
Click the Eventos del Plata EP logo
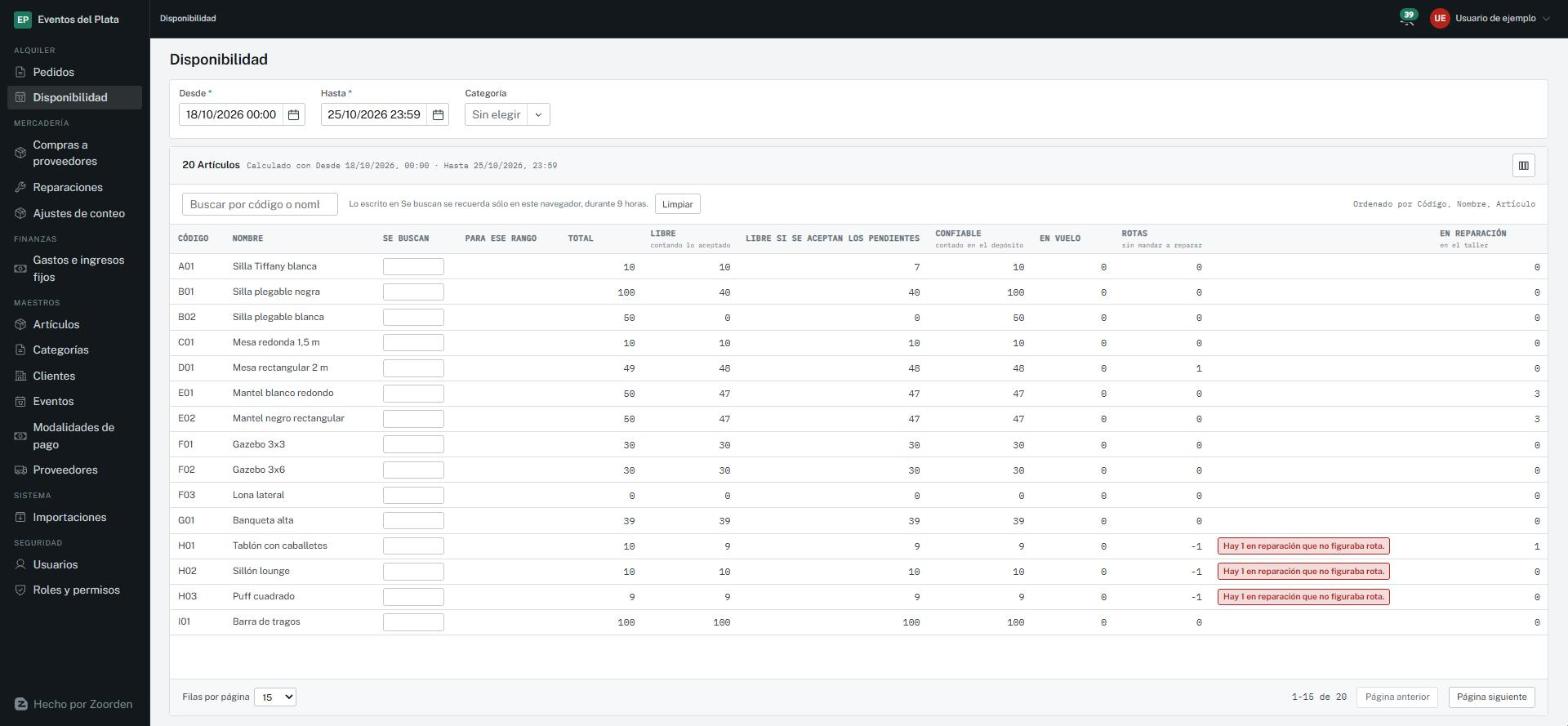point(22,19)
